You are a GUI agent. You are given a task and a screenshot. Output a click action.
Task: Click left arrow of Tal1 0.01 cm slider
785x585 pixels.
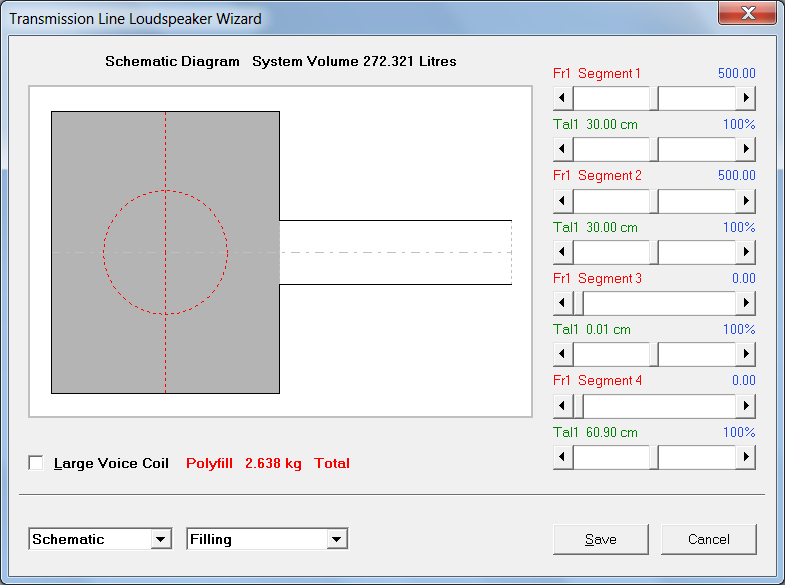[563, 354]
